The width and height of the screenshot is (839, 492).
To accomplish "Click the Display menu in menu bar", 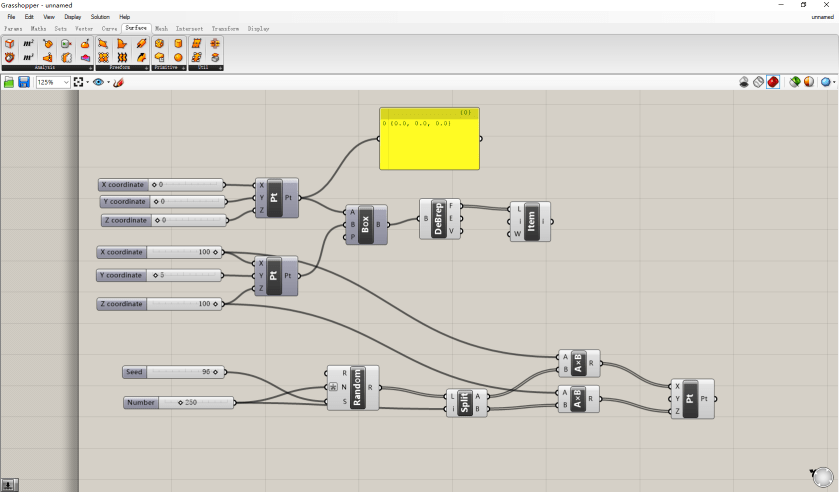I will (73, 17).
